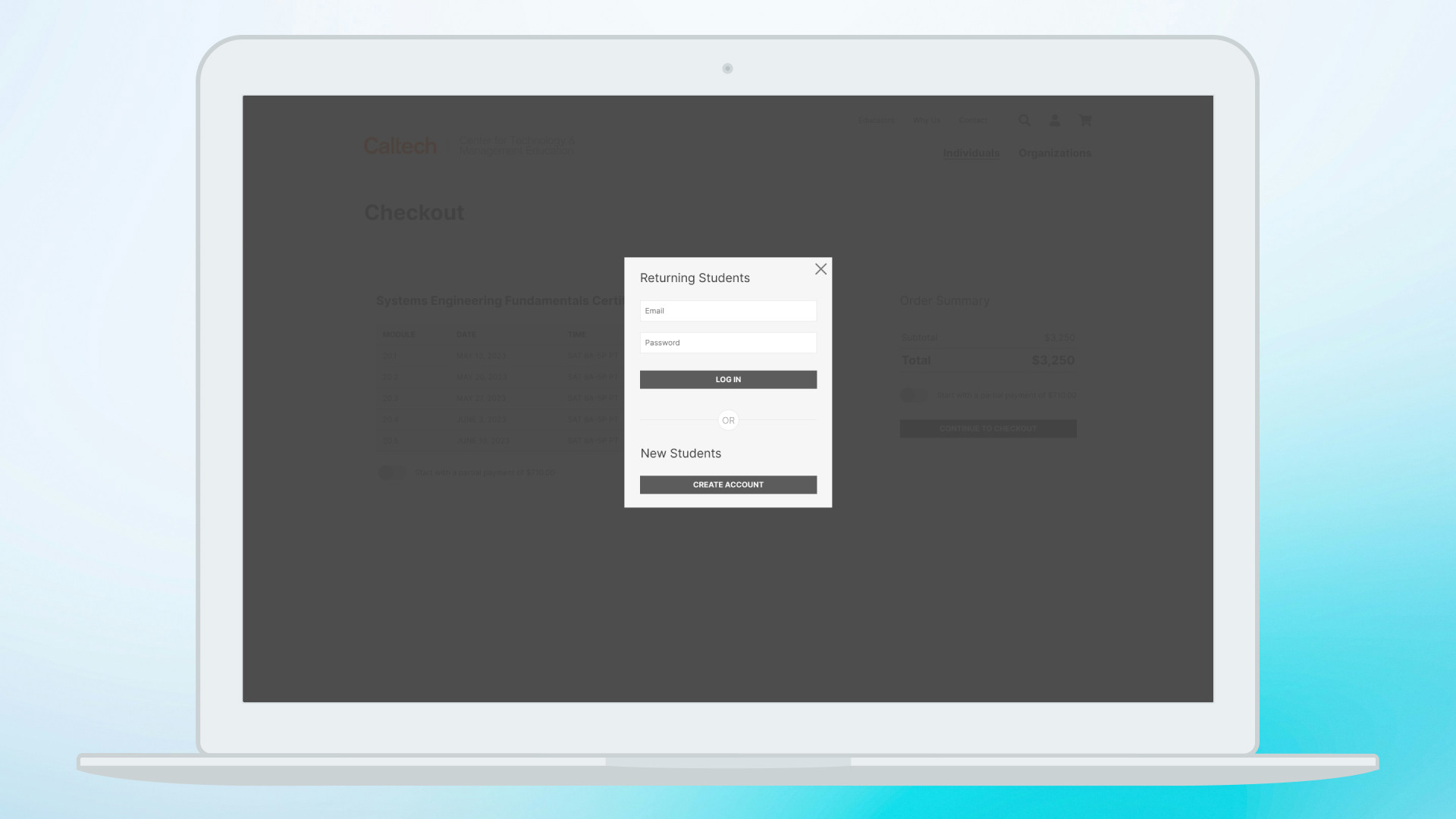Open the shopping cart icon
1456x819 pixels.
(1085, 120)
